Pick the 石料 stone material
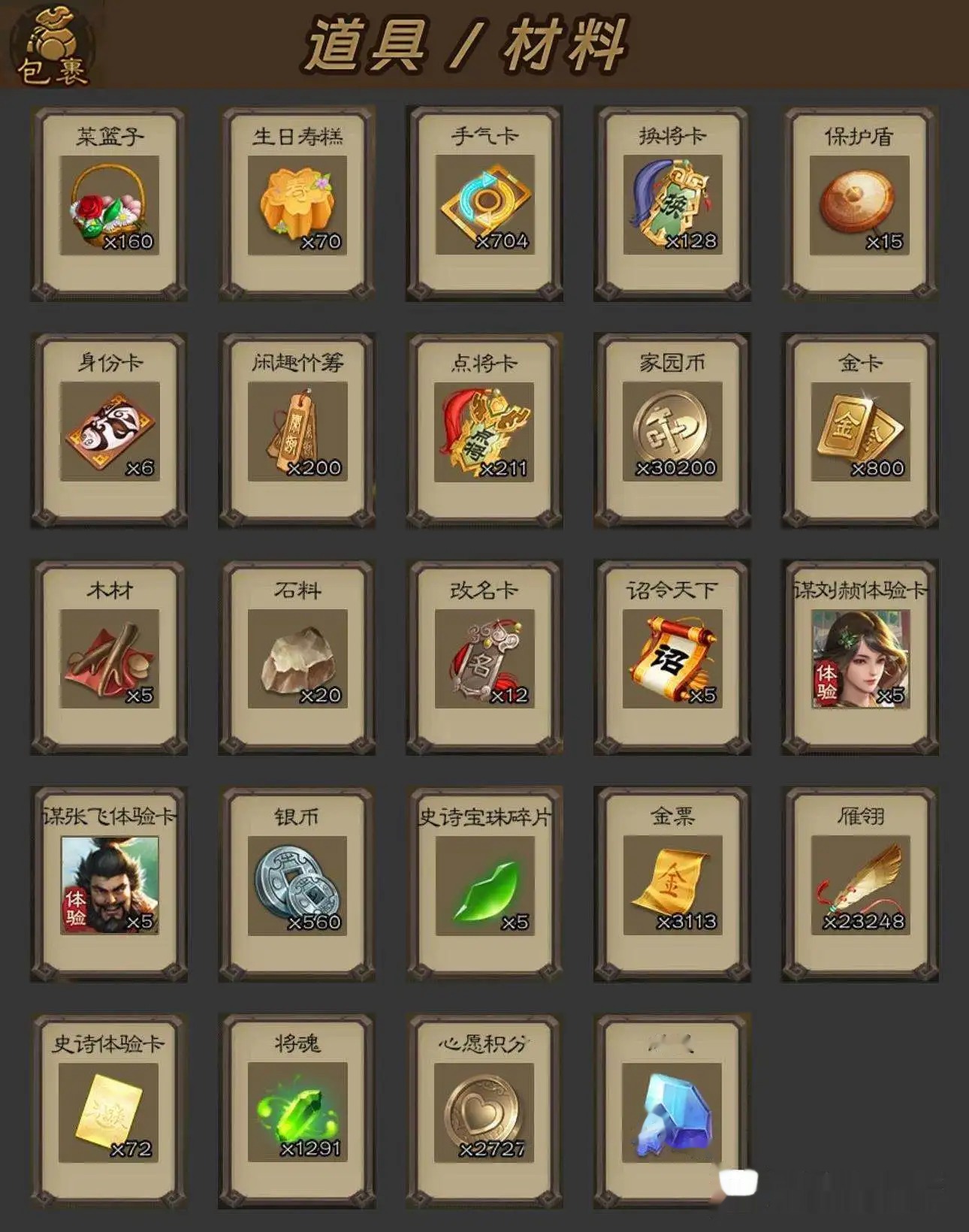Screen dimensions: 969x1232 pos(297,659)
